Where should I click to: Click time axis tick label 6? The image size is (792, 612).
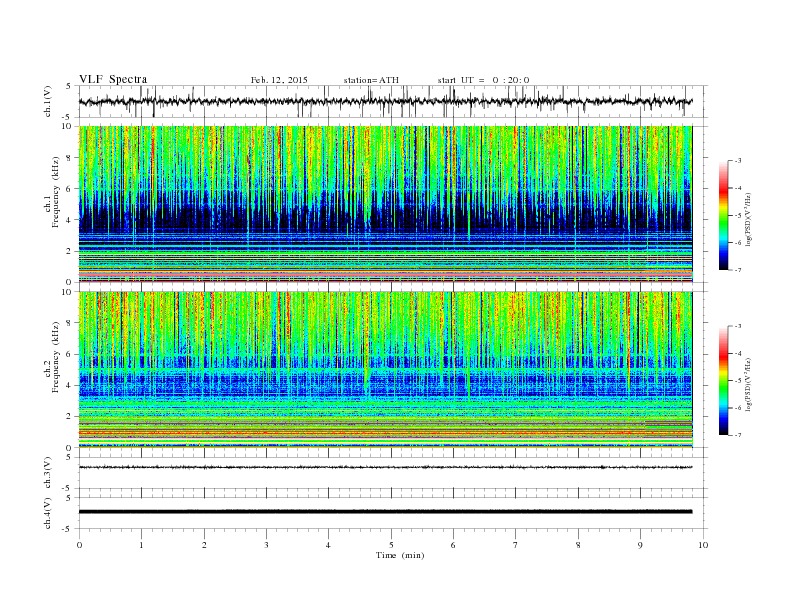pyautogui.click(x=453, y=545)
